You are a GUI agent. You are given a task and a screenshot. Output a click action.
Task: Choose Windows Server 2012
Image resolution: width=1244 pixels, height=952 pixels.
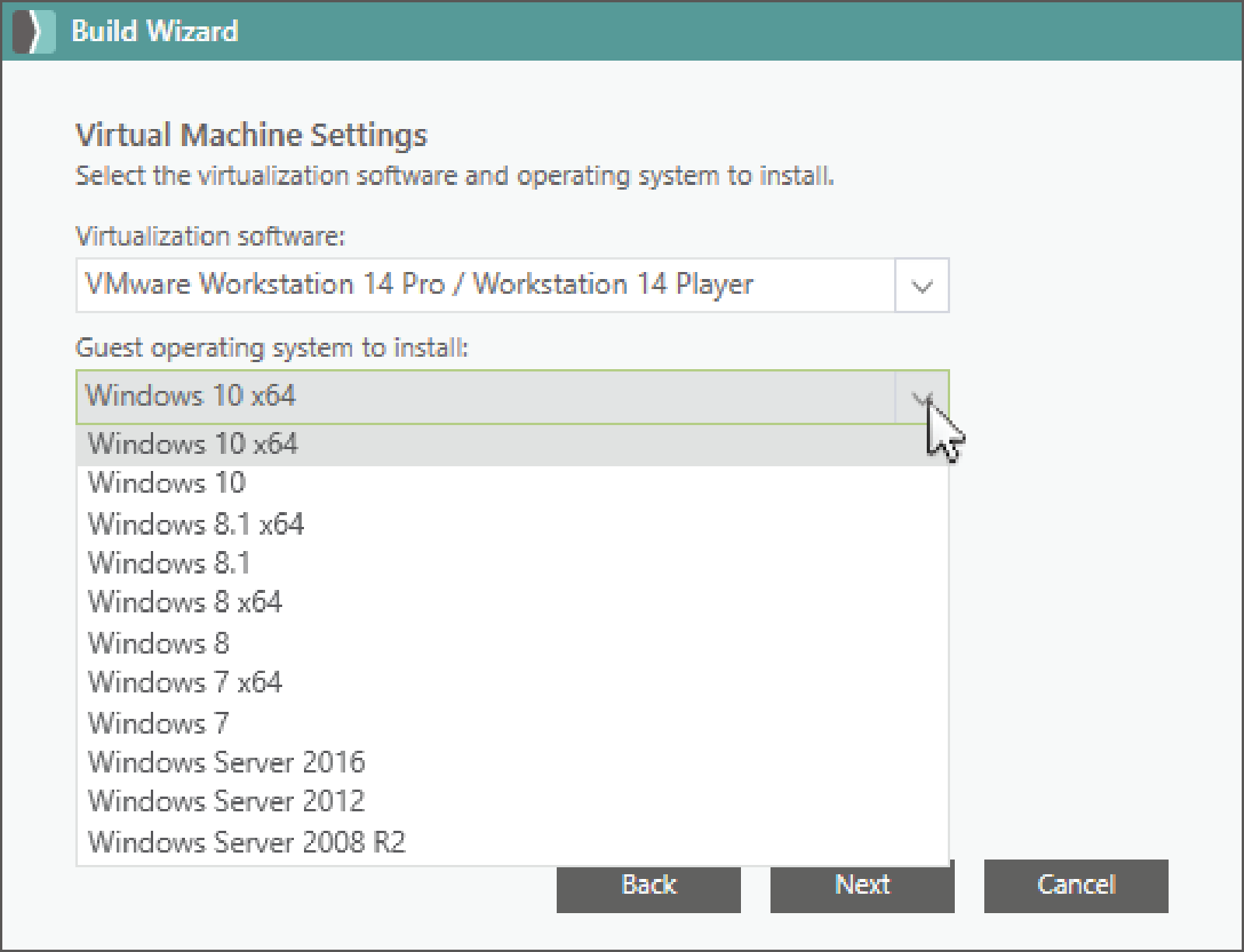tap(512, 801)
